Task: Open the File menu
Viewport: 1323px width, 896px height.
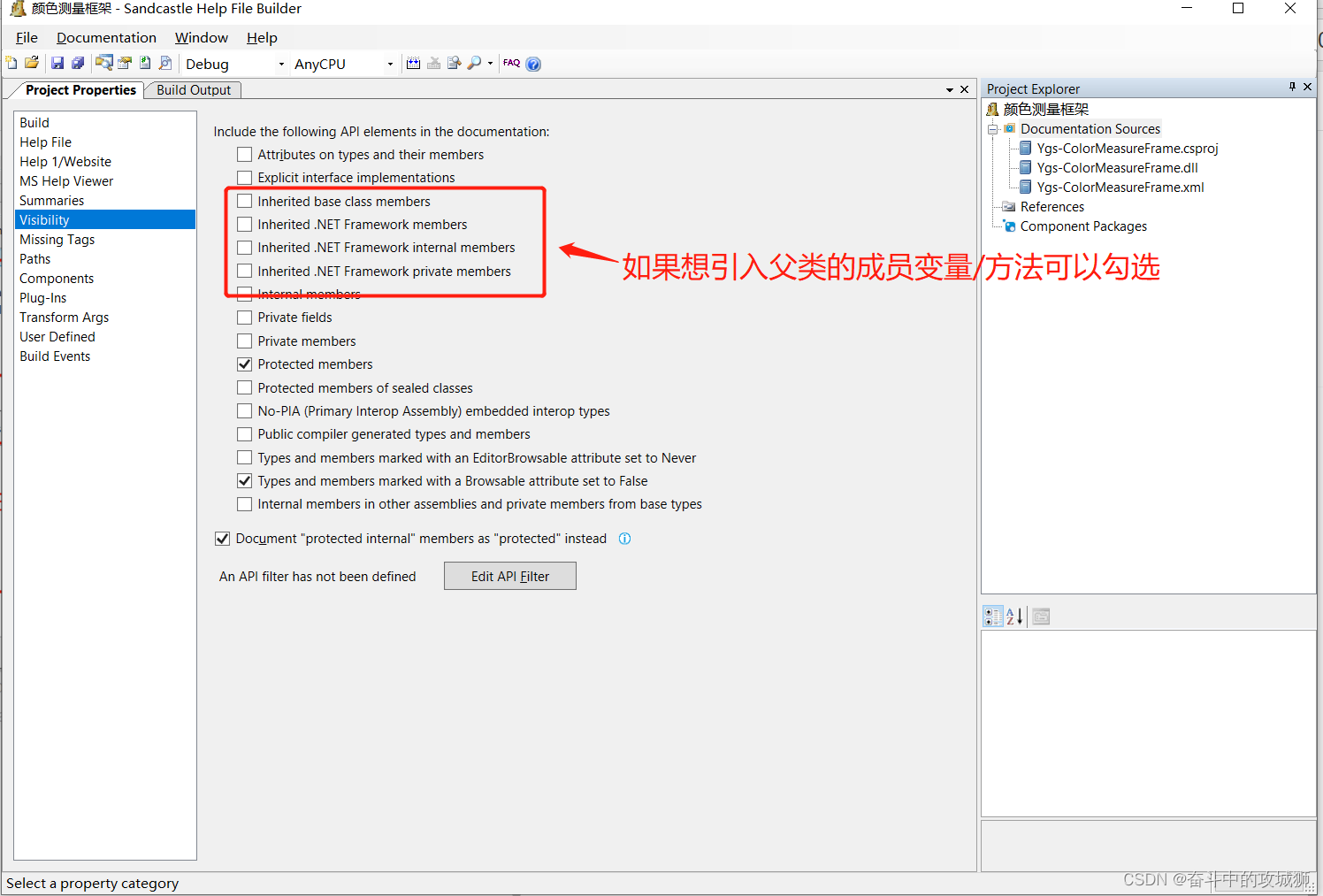Action: point(27,37)
